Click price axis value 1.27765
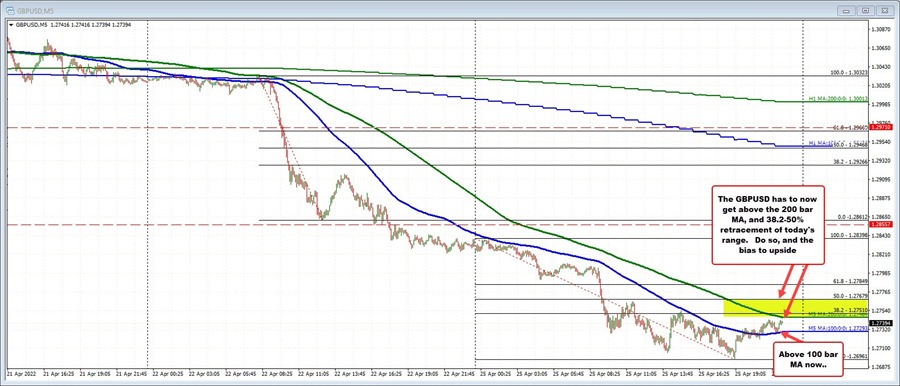This screenshot has width=900, height=386. (880, 292)
